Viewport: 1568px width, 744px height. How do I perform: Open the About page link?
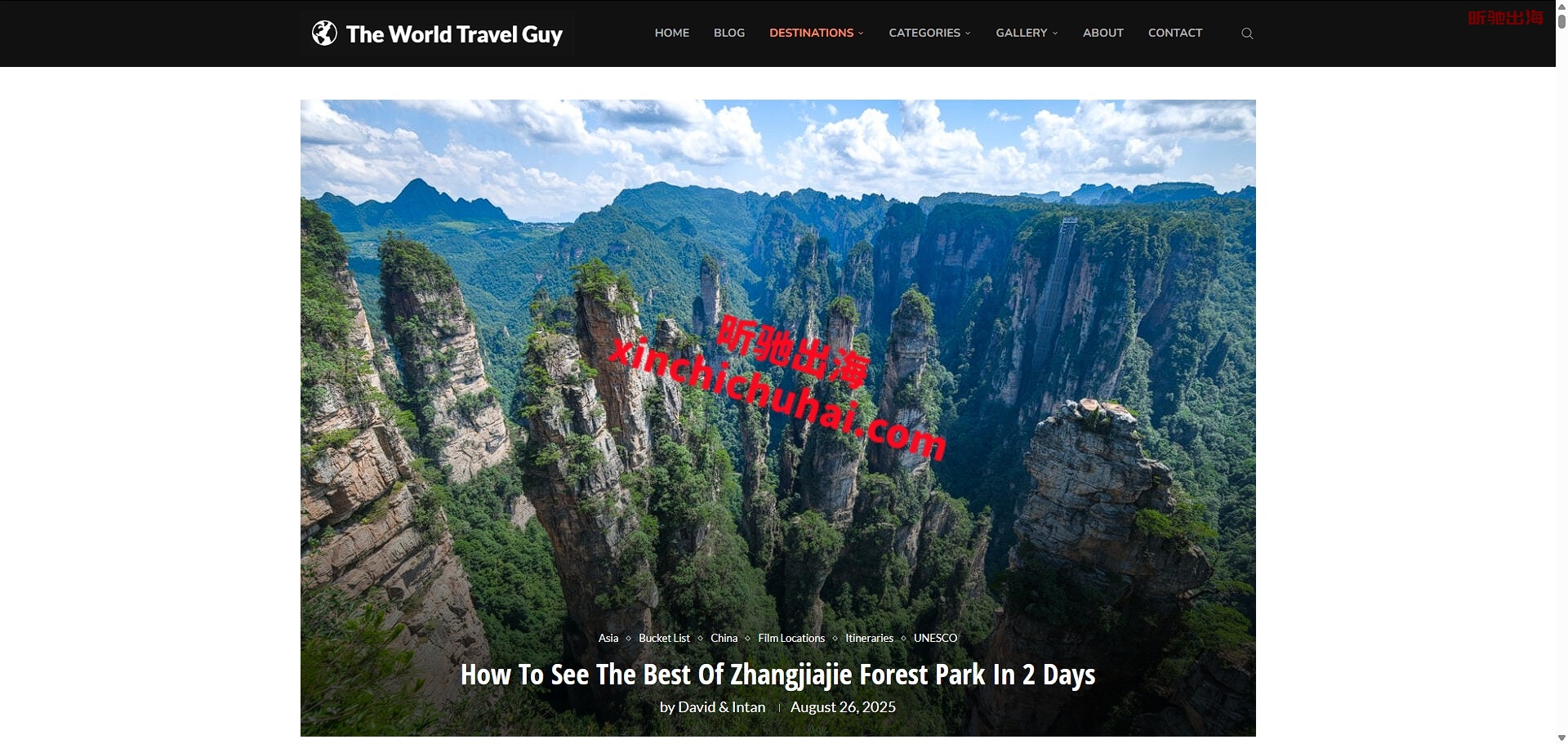pos(1103,33)
